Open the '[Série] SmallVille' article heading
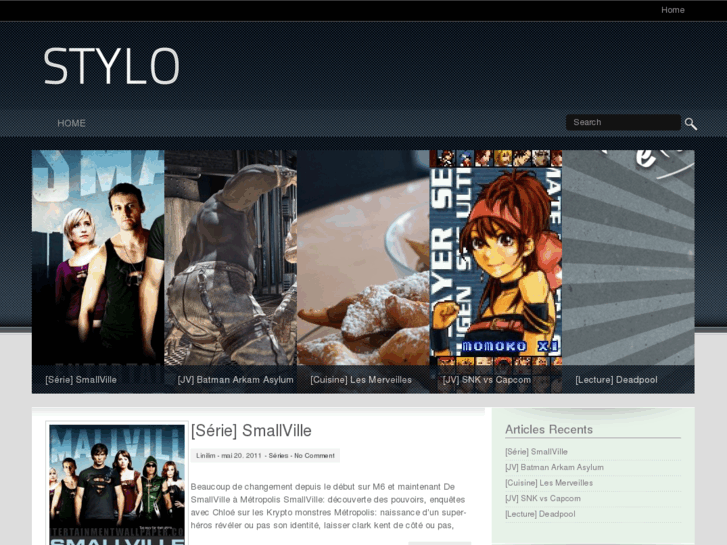Viewport: 727px width, 545px height. (x=251, y=430)
